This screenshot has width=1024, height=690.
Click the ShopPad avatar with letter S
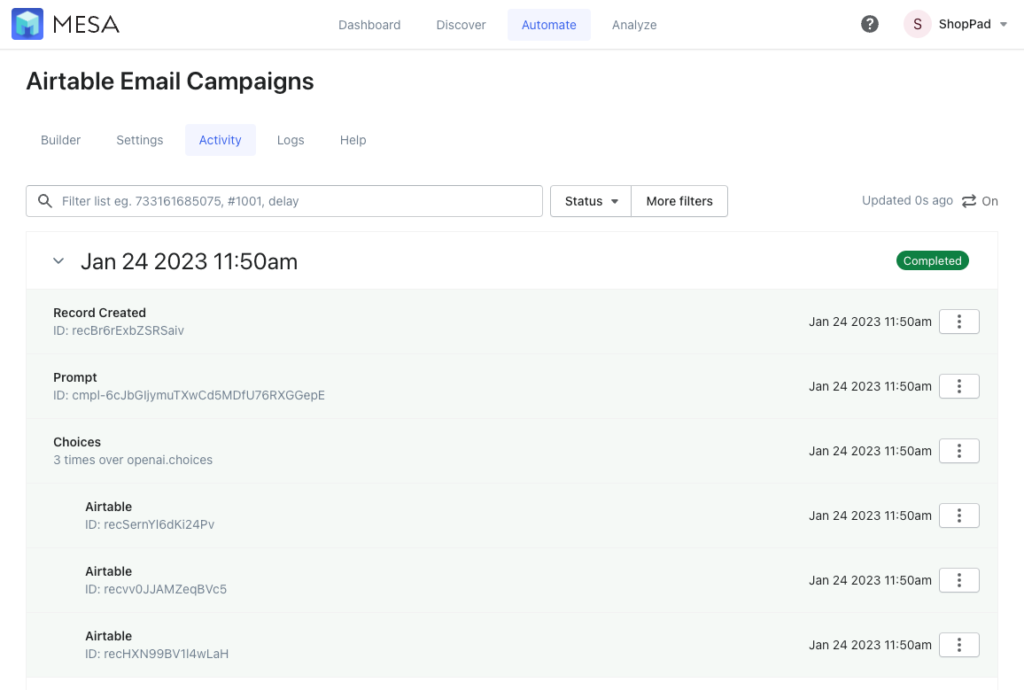point(917,24)
